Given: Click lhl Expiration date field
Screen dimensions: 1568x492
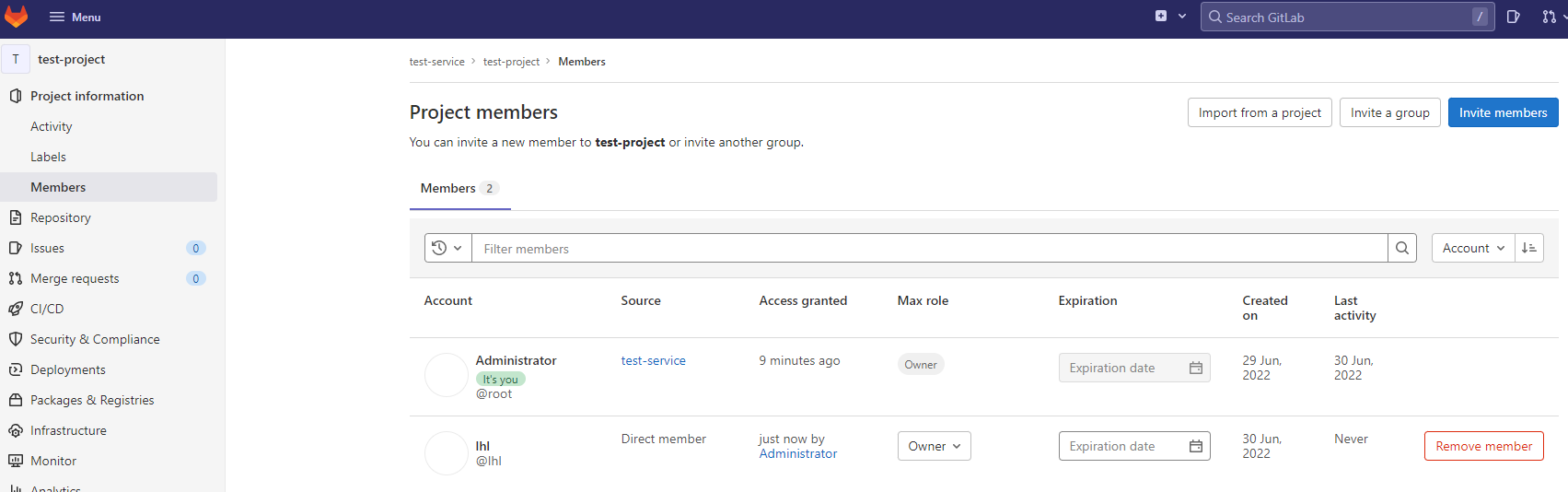Looking at the screenshot, I should (x=1134, y=446).
